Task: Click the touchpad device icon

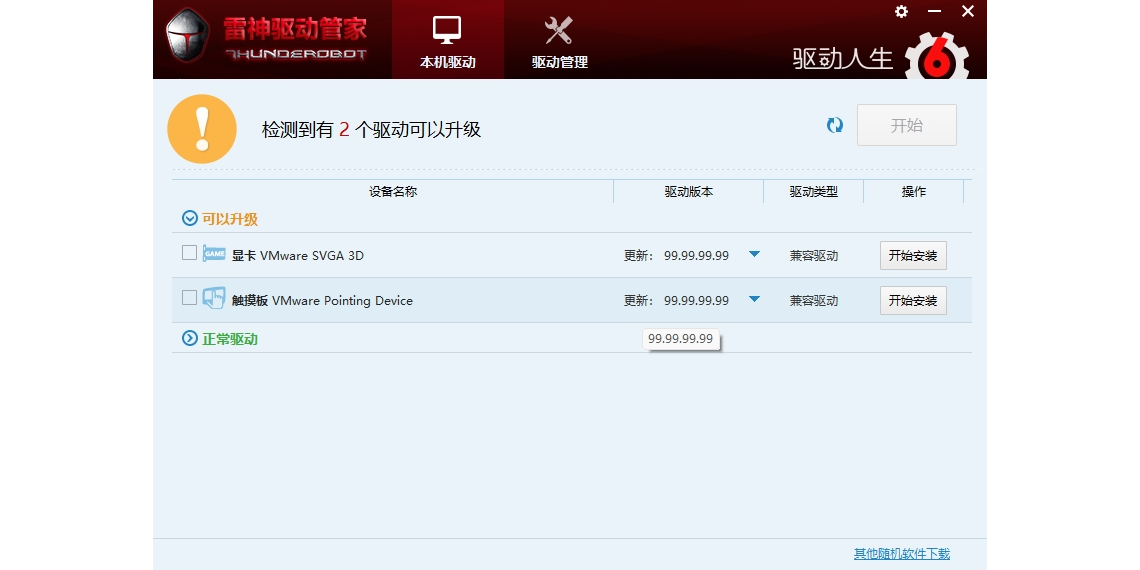Action: pyautogui.click(x=214, y=298)
